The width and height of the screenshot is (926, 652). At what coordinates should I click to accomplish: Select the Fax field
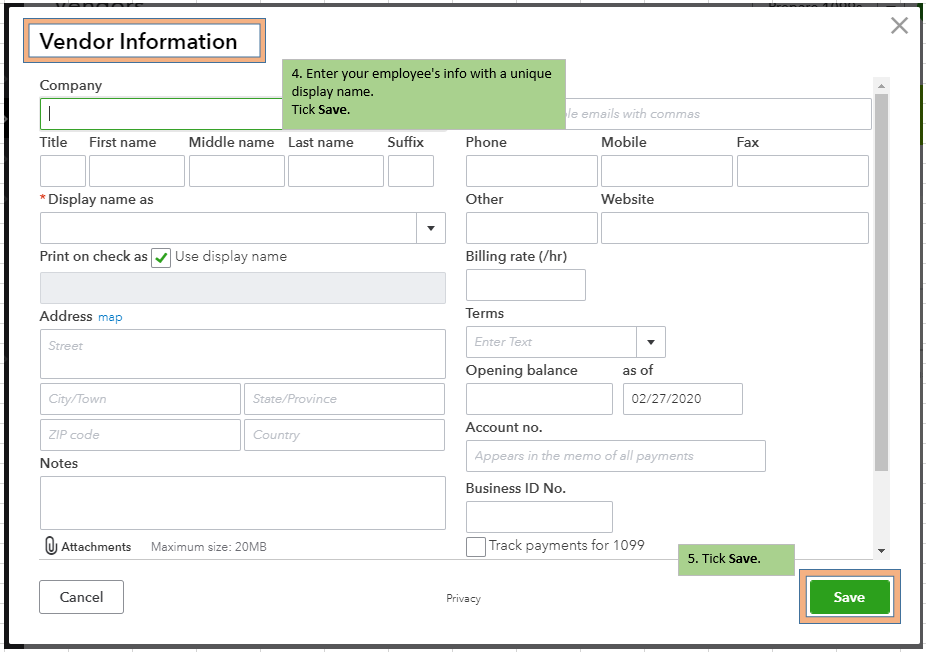(x=803, y=171)
